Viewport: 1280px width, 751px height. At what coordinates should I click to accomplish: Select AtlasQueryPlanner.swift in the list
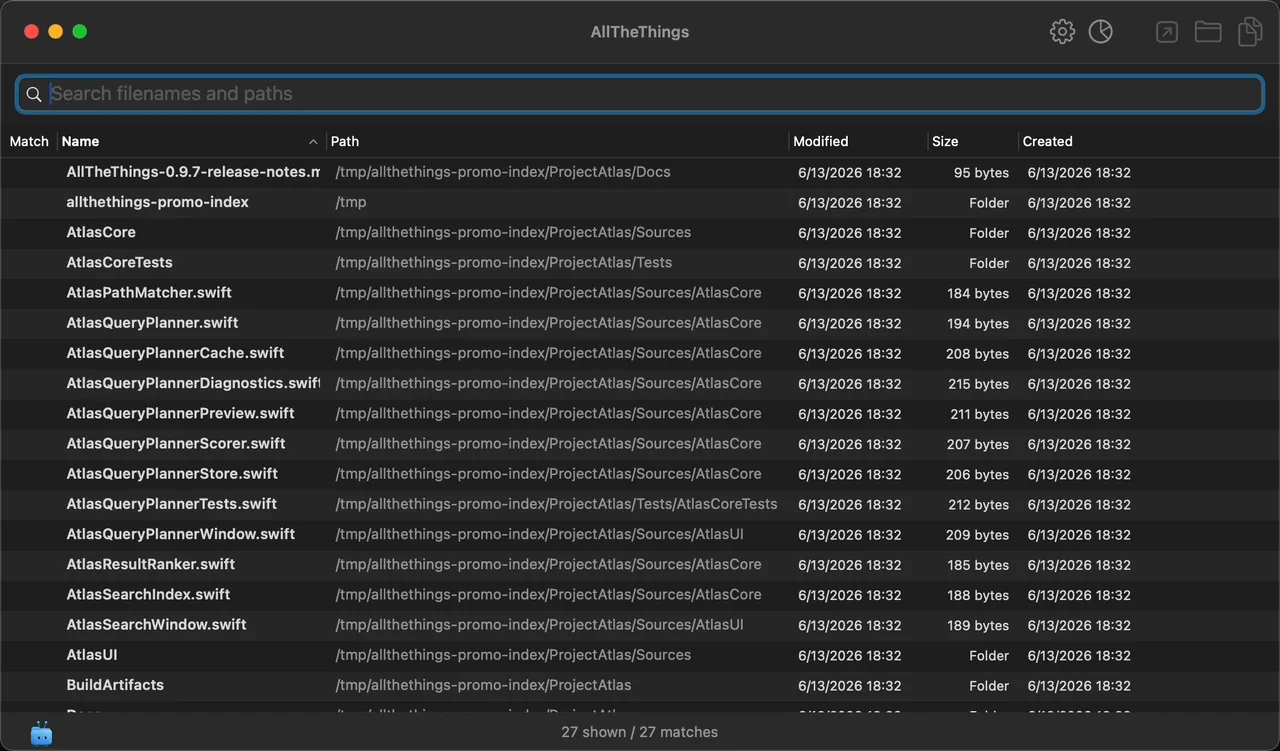640,323
